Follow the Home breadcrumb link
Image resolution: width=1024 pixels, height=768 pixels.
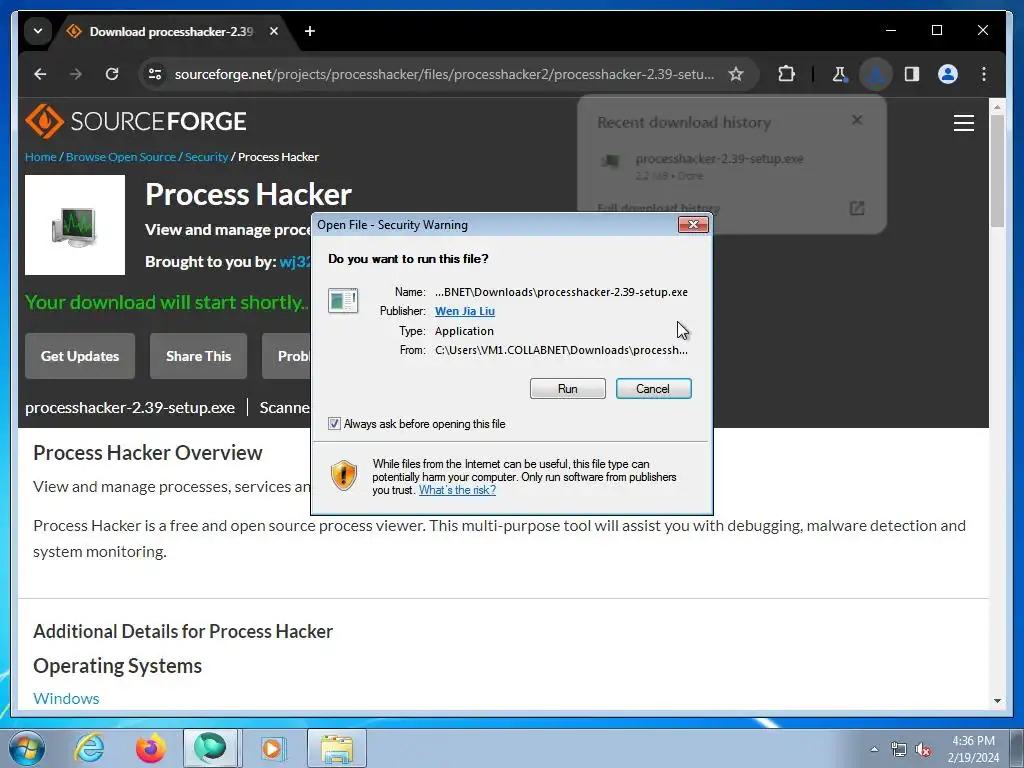(x=40, y=157)
